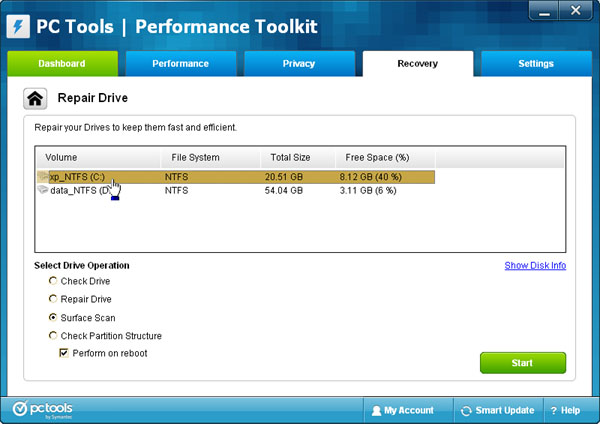This screenshot has width=600, height=424.
Task: Run Smart Update from bottom bar
Action: (497, 410)
